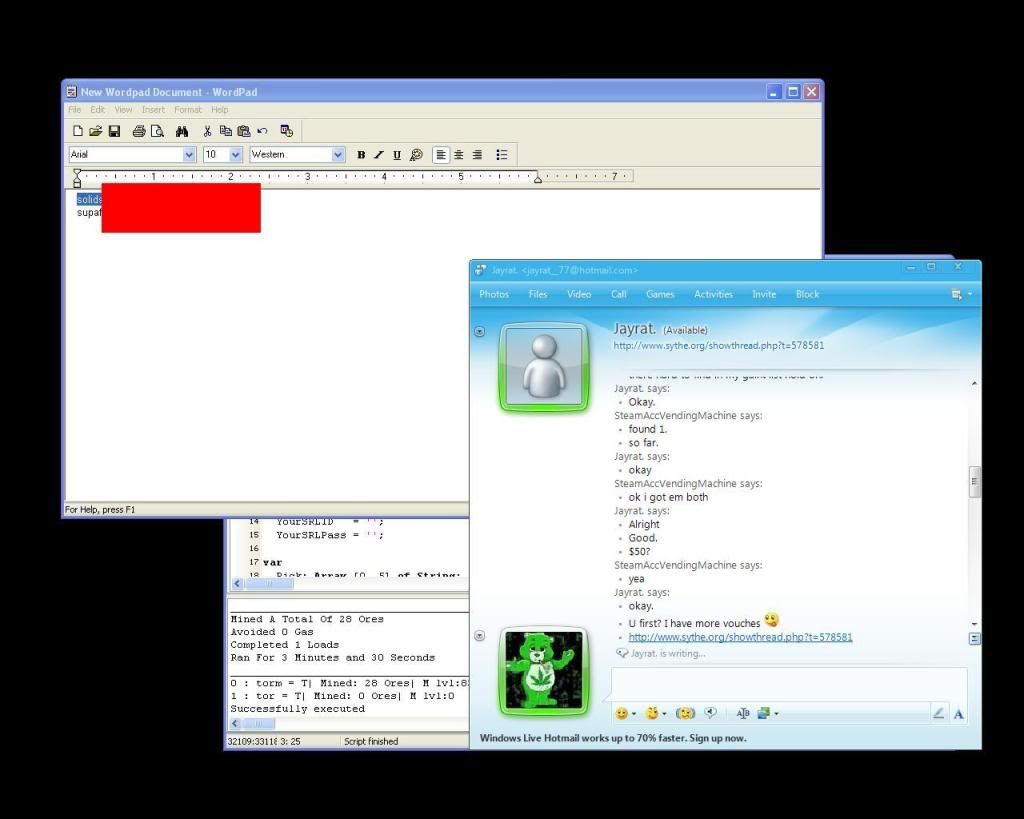Open the emoticon picker smiley icon

[x=622, y=714]
